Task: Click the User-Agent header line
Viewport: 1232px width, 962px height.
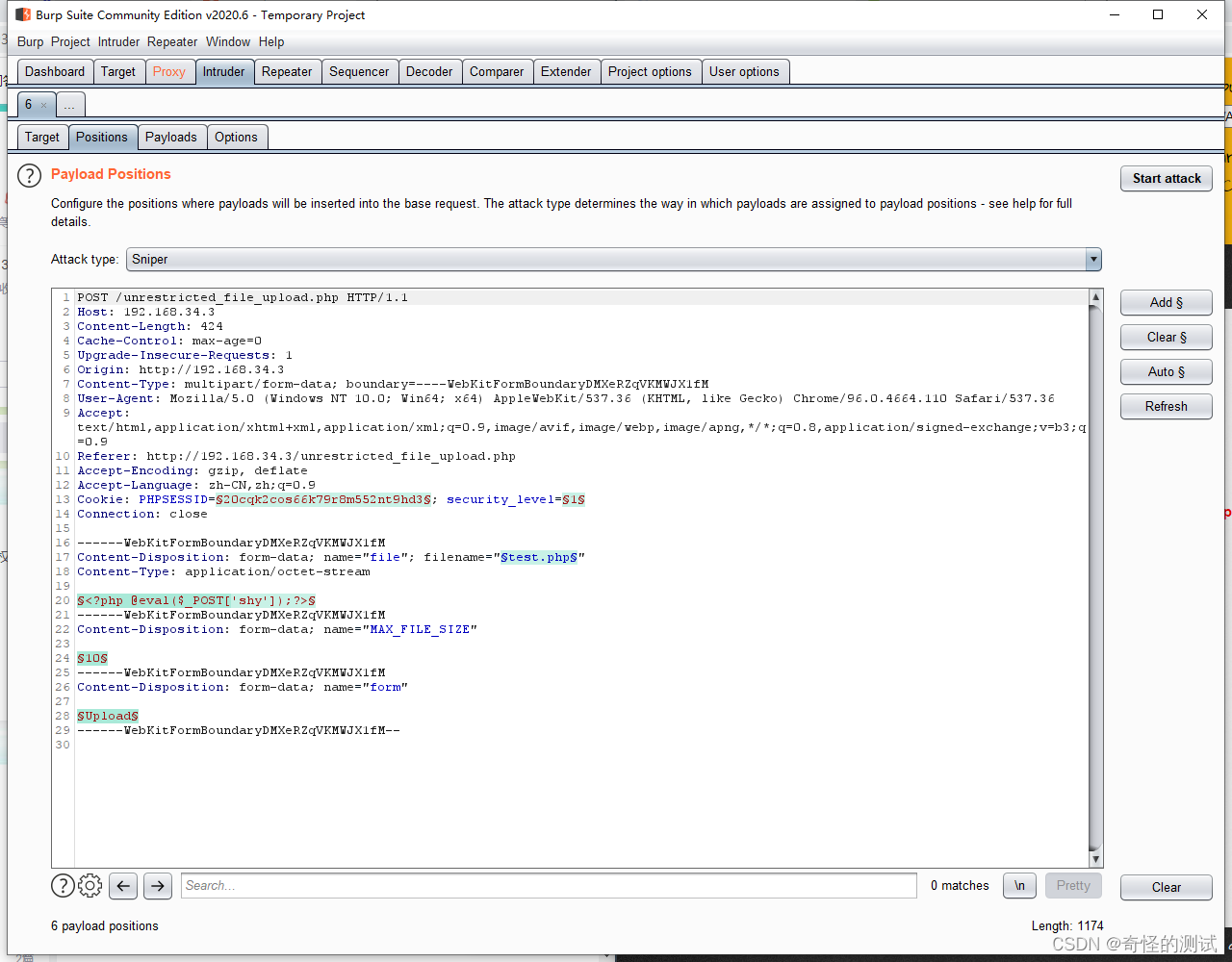Action: [566, 398]
